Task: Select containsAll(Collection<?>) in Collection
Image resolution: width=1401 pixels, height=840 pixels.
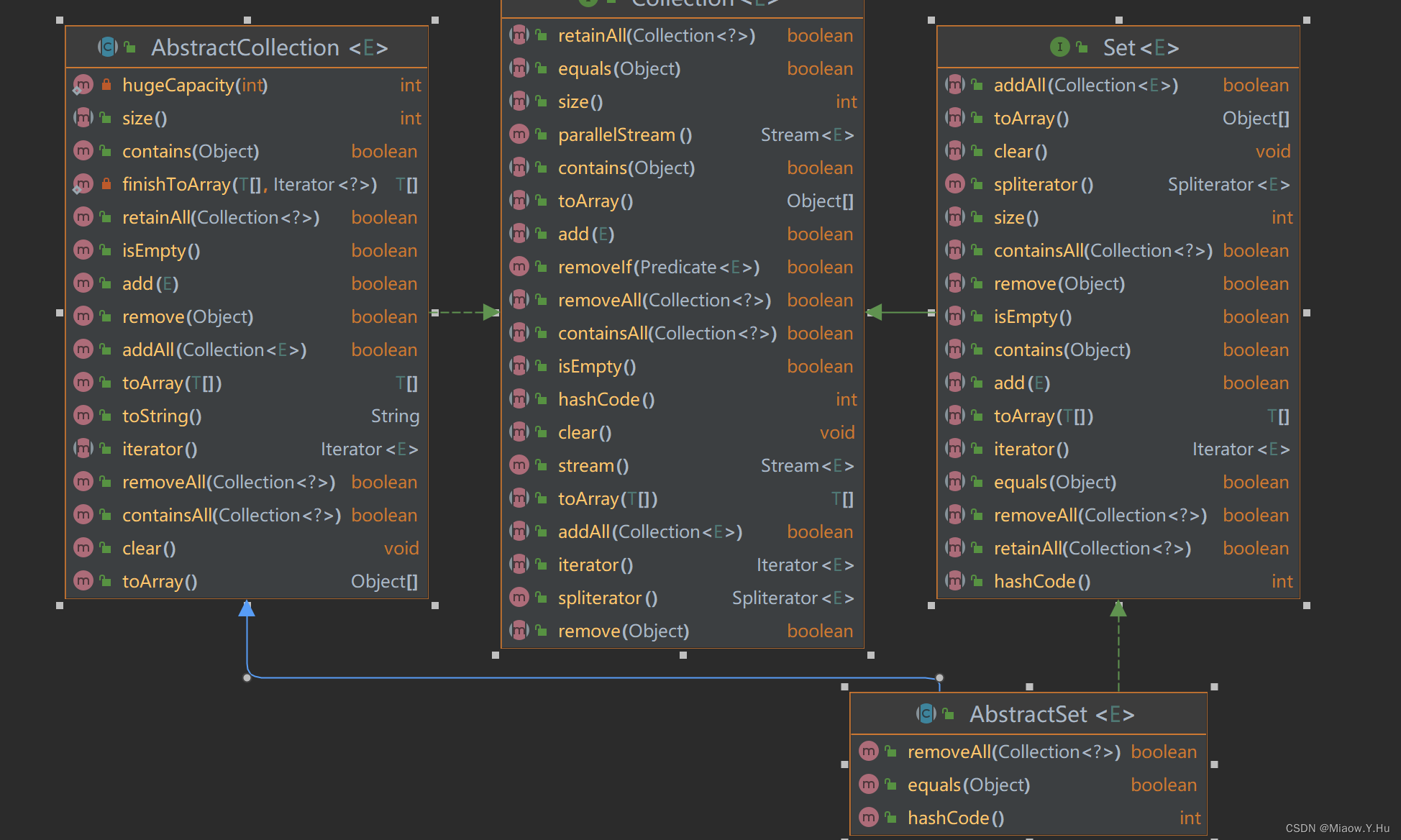Action: tap(667, 333)
